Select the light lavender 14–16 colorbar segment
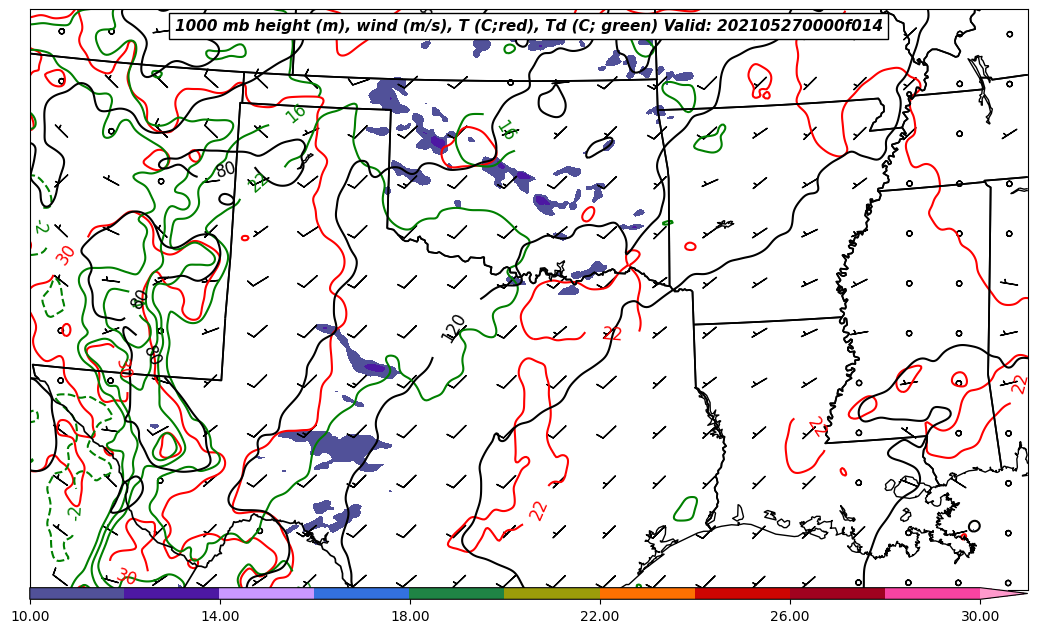 (267, 593)
